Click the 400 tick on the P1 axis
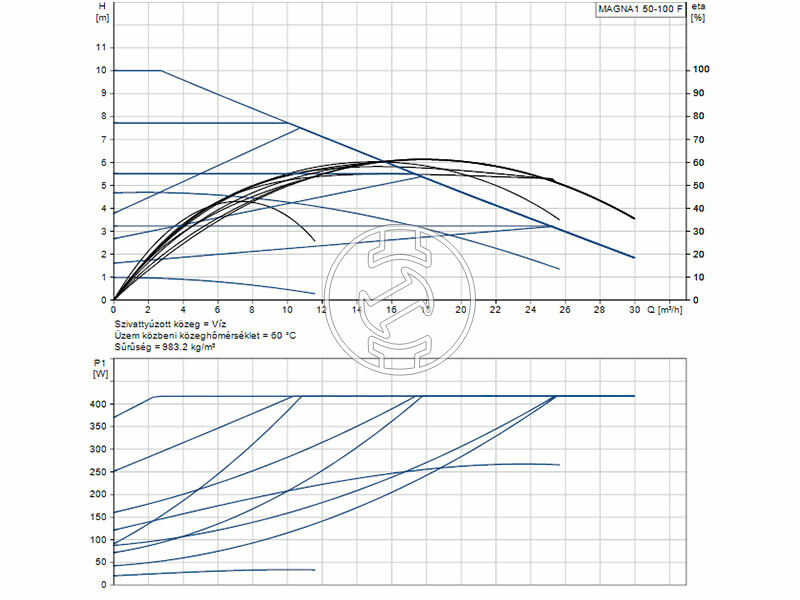Viewport: 800px width, 600px height. click(x=97, y=405)
